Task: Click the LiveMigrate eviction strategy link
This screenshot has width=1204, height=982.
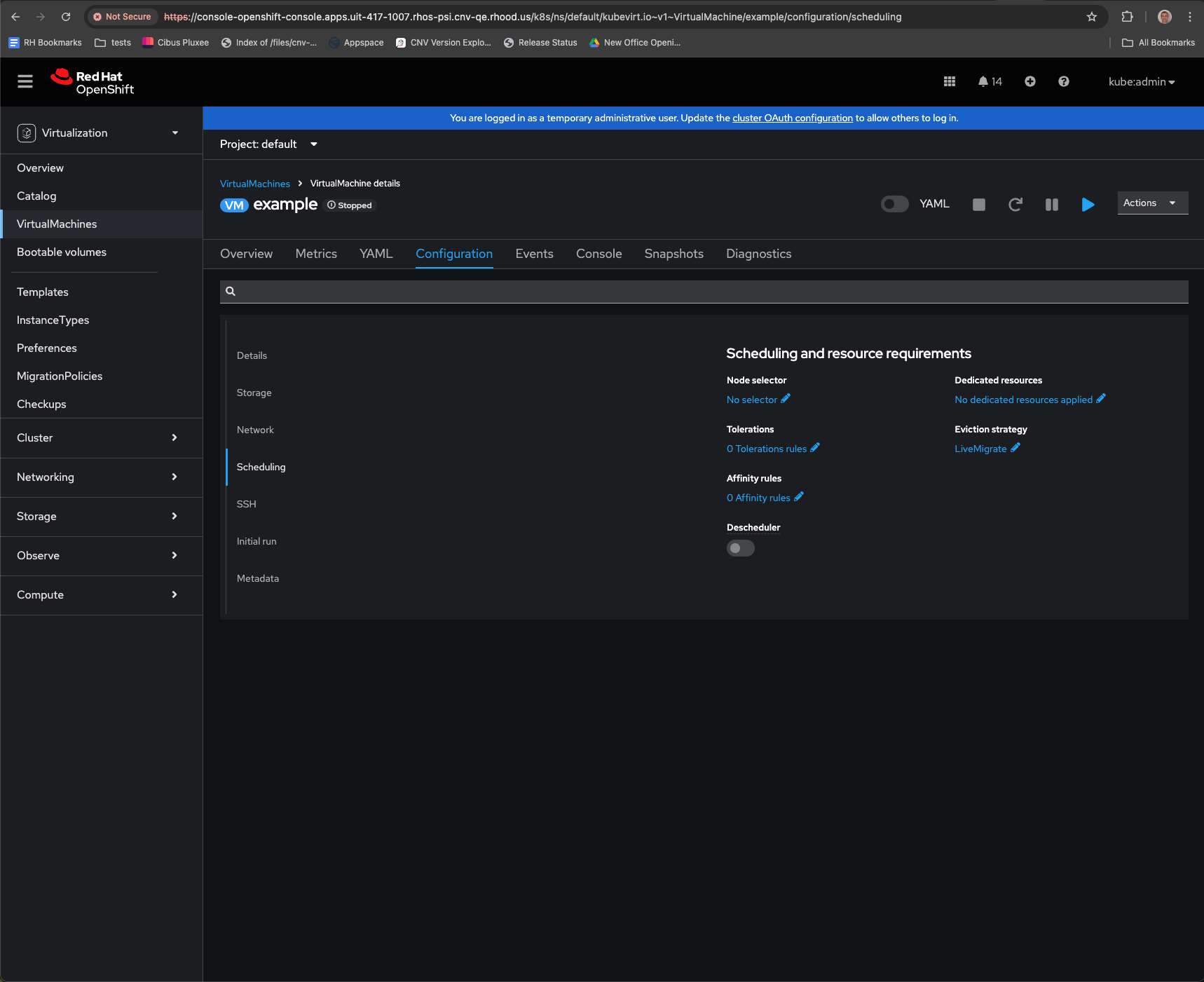Action: pos(980,449)
